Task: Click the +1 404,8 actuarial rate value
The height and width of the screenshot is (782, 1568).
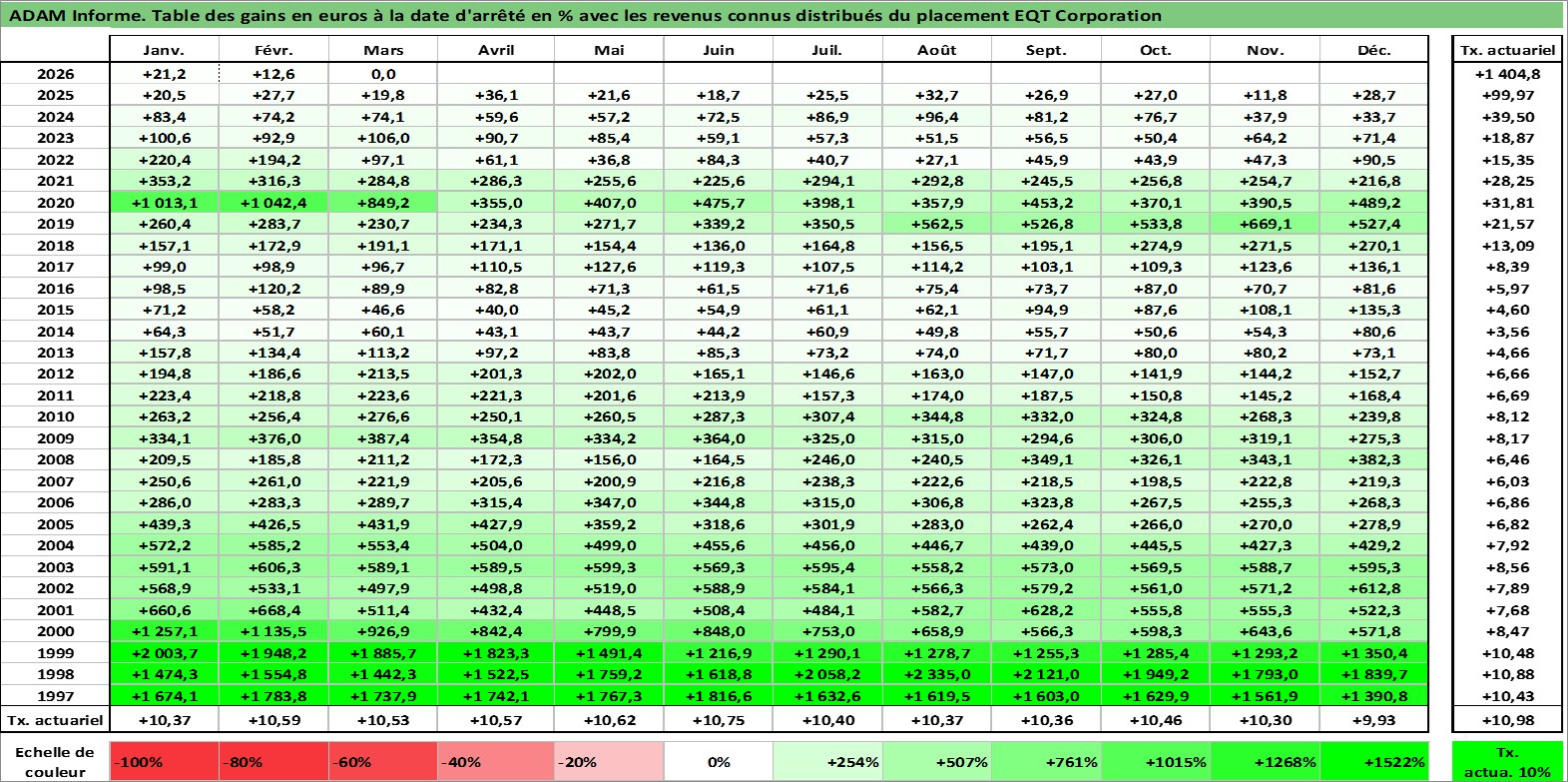Action: 1507,74
